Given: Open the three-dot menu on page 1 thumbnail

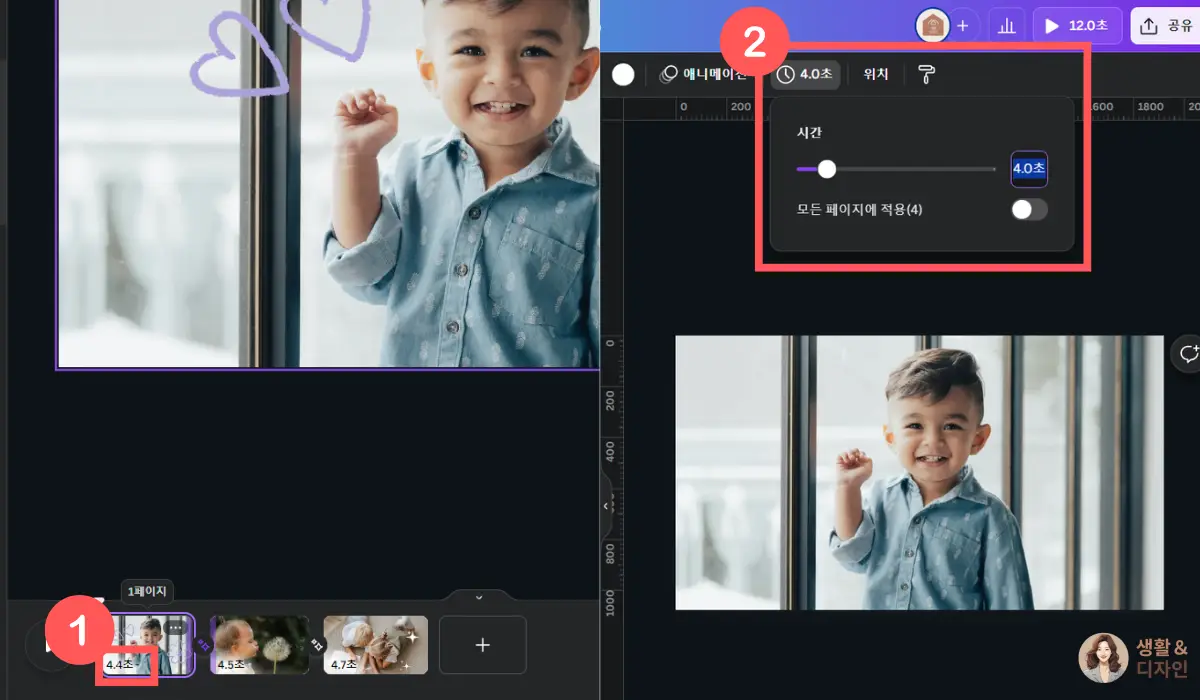Looking at the screenshot, I should point(176,627).
